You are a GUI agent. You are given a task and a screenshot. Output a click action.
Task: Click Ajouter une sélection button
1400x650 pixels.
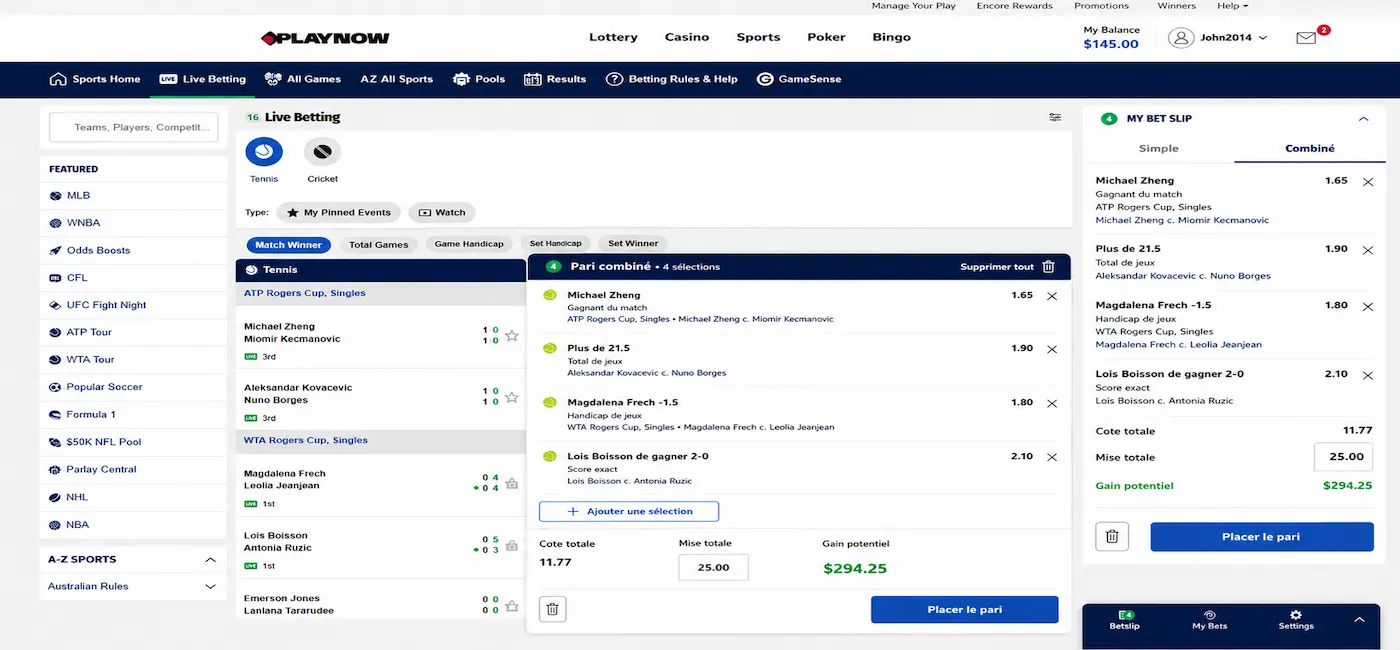629,511
